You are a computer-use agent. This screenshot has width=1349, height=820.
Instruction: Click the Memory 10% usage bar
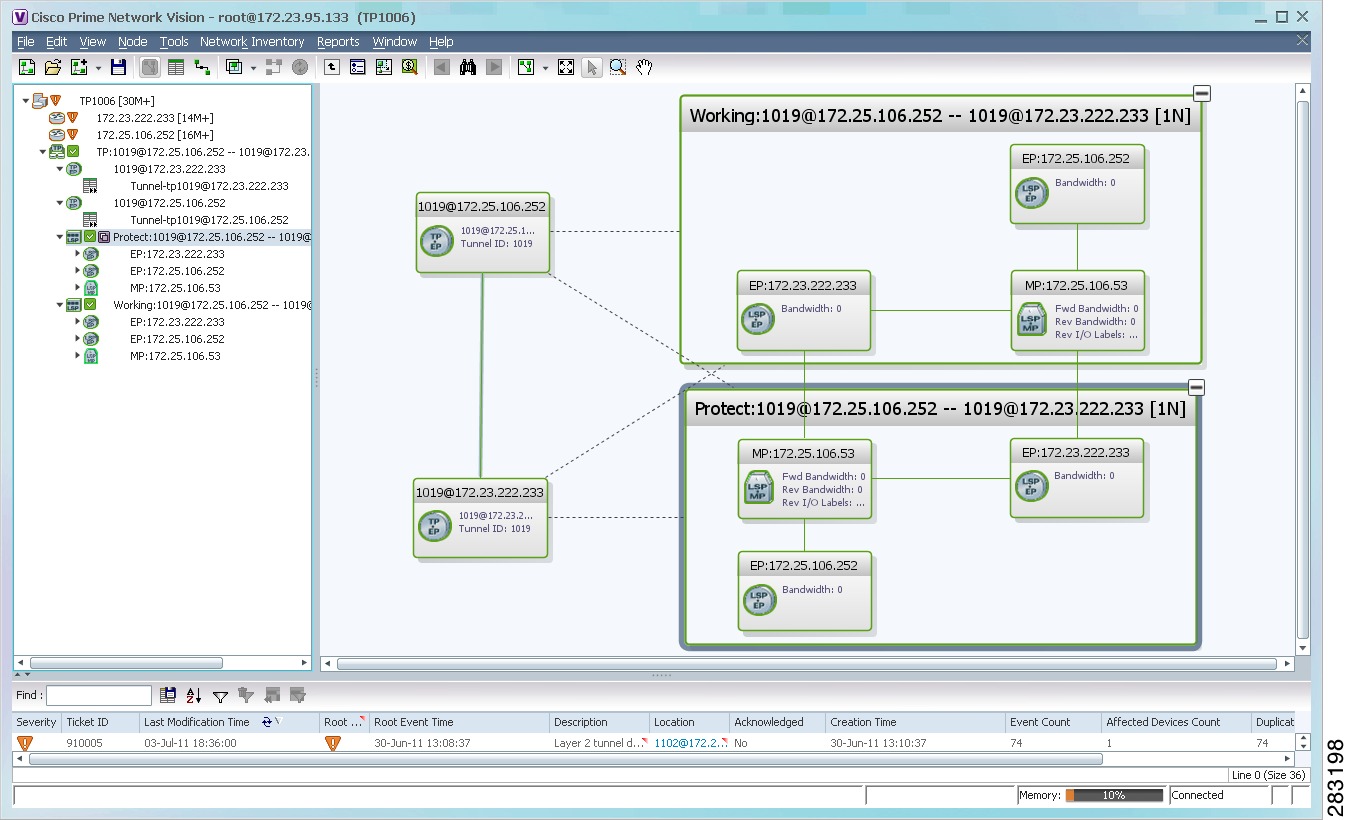pos(1114,795)
